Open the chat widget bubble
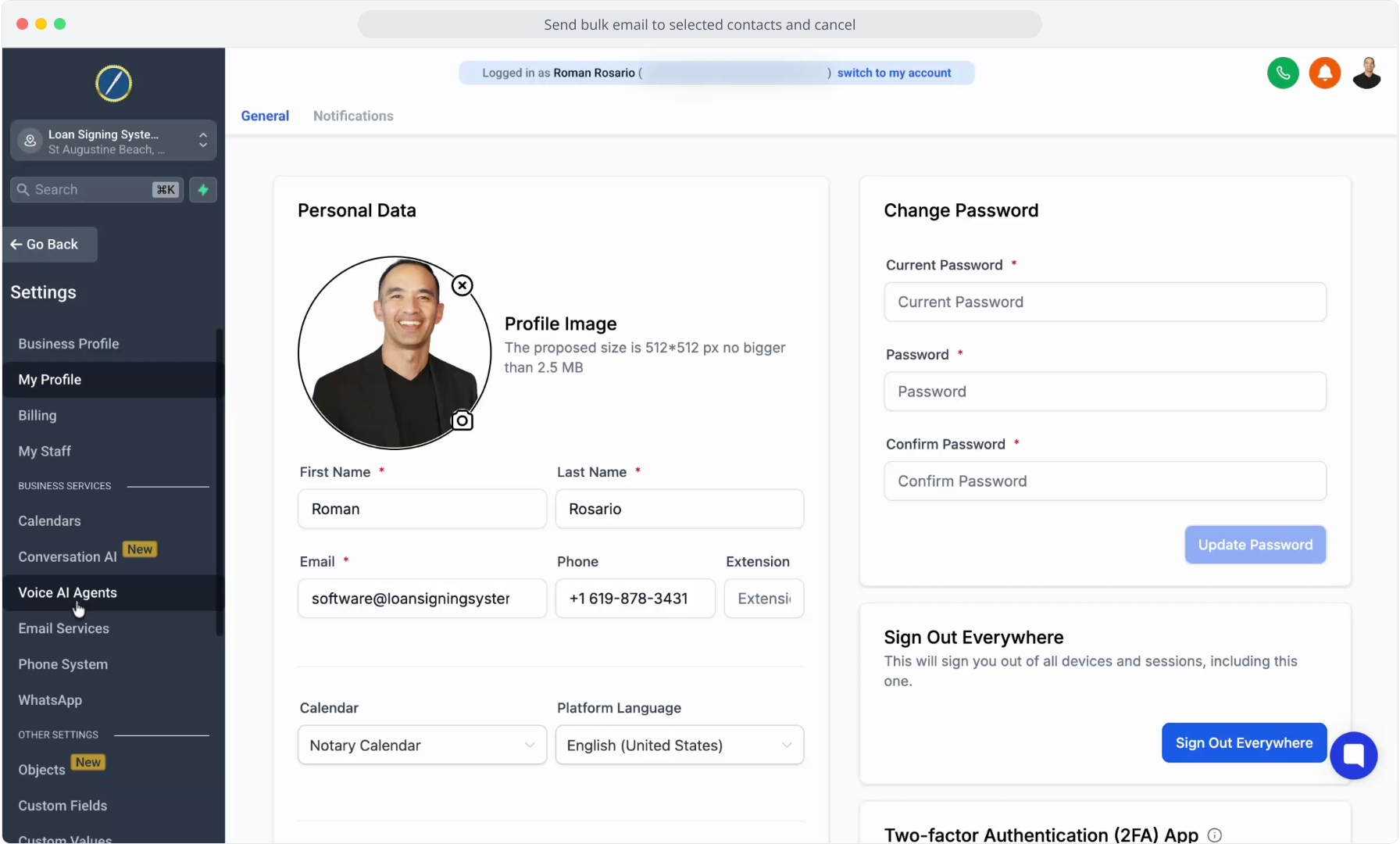Viewport: 1400px width, 844px height. (1353, 755)
